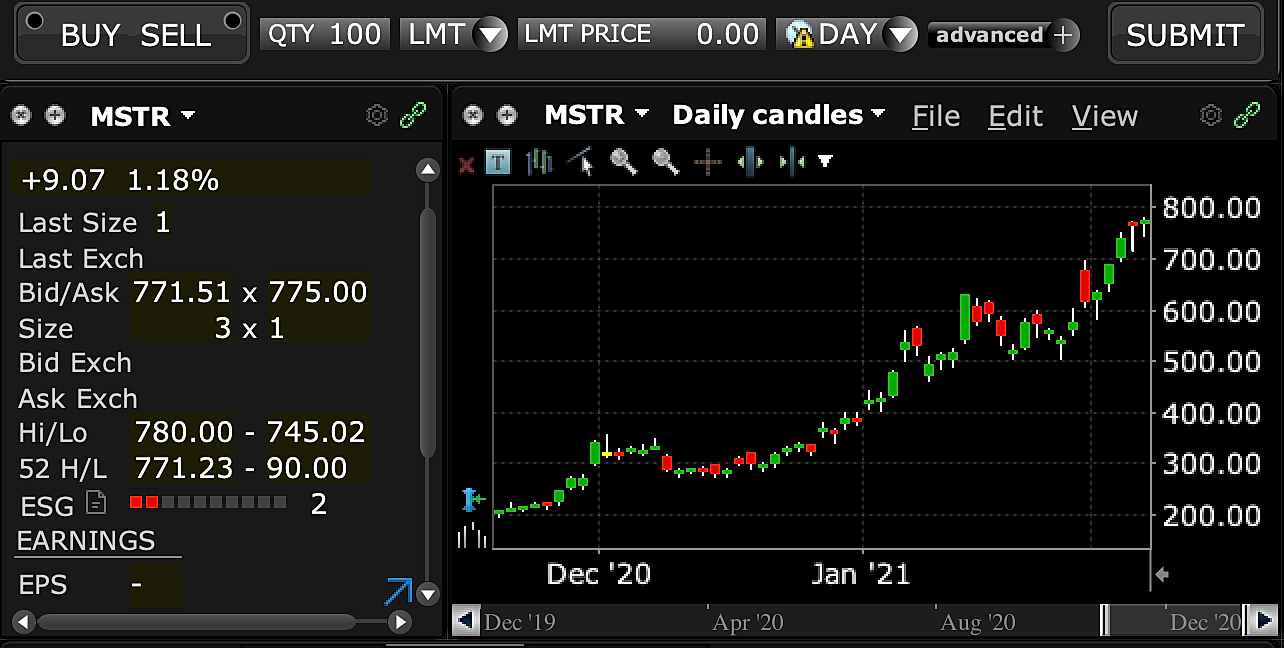The height and width of the screenshot is (648, 1284).
Task: Click the green link icon in quote panel
Action: (413, 116)
